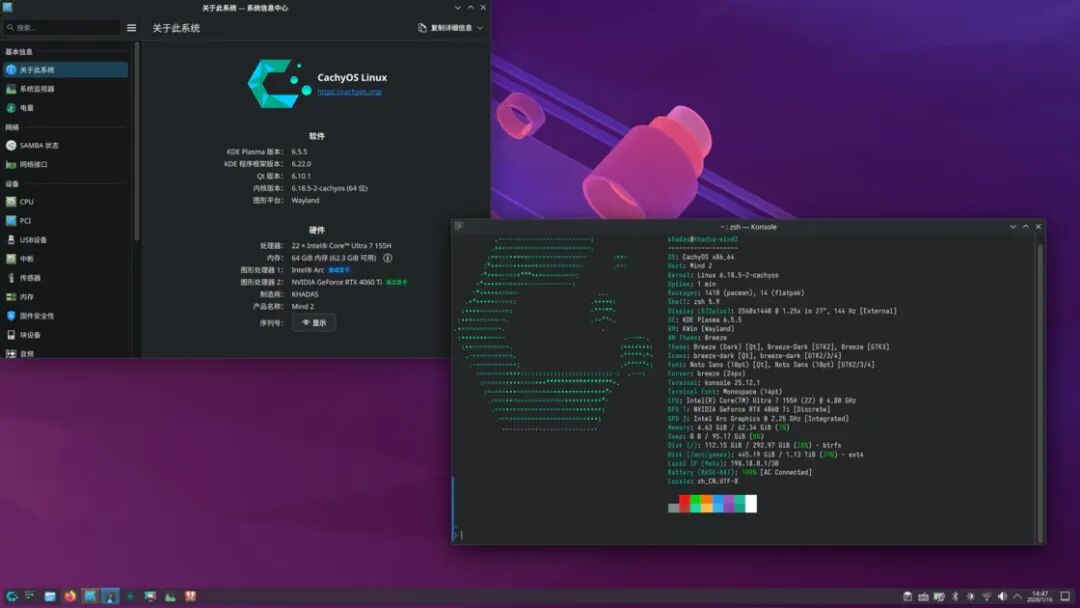Click the taskbar clock showing 14:47

click(1040, 596)
